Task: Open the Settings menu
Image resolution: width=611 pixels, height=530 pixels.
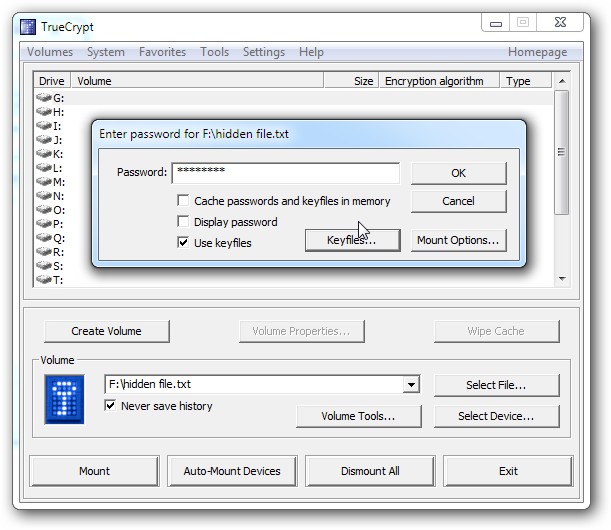Action: click(264, 52)
